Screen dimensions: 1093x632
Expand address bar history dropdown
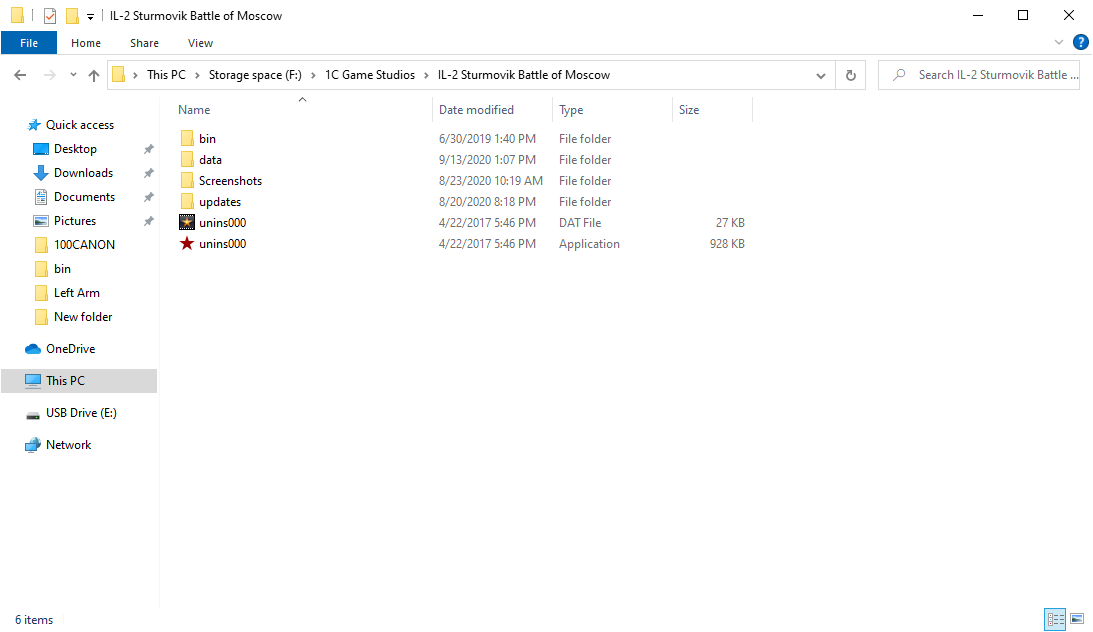[820, 75]
